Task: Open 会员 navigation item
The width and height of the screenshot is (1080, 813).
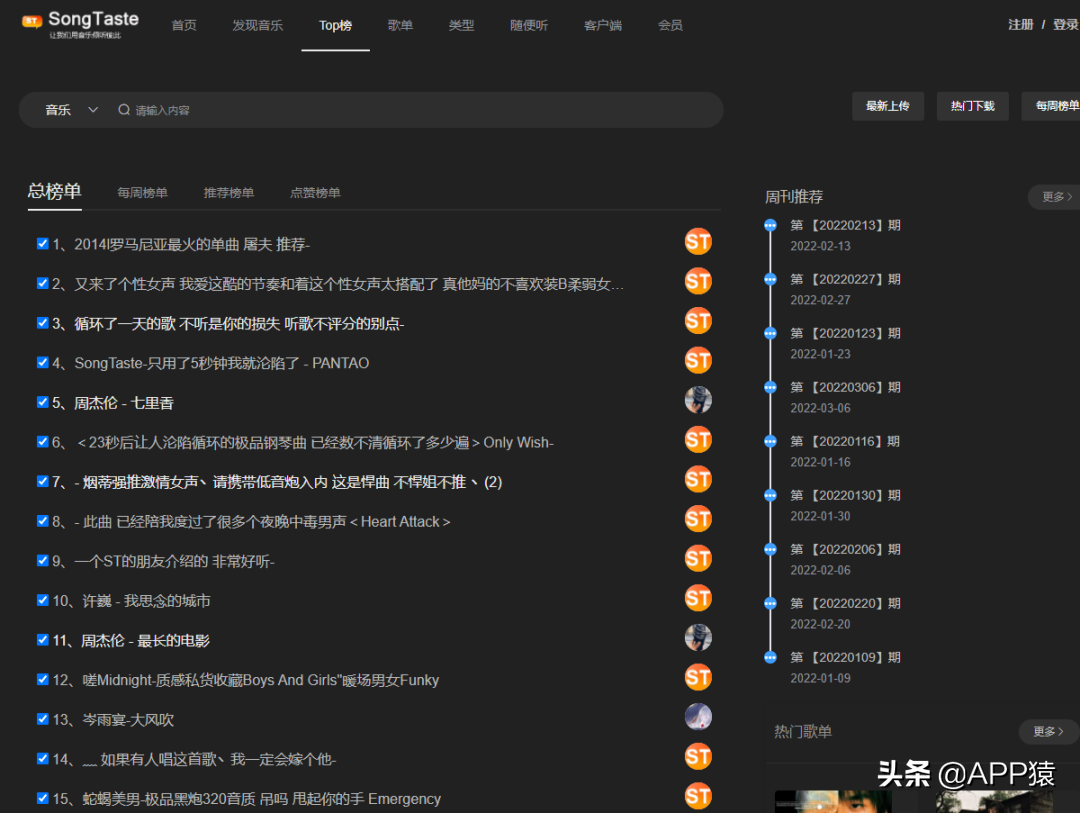Action: (x=670, y=25)
